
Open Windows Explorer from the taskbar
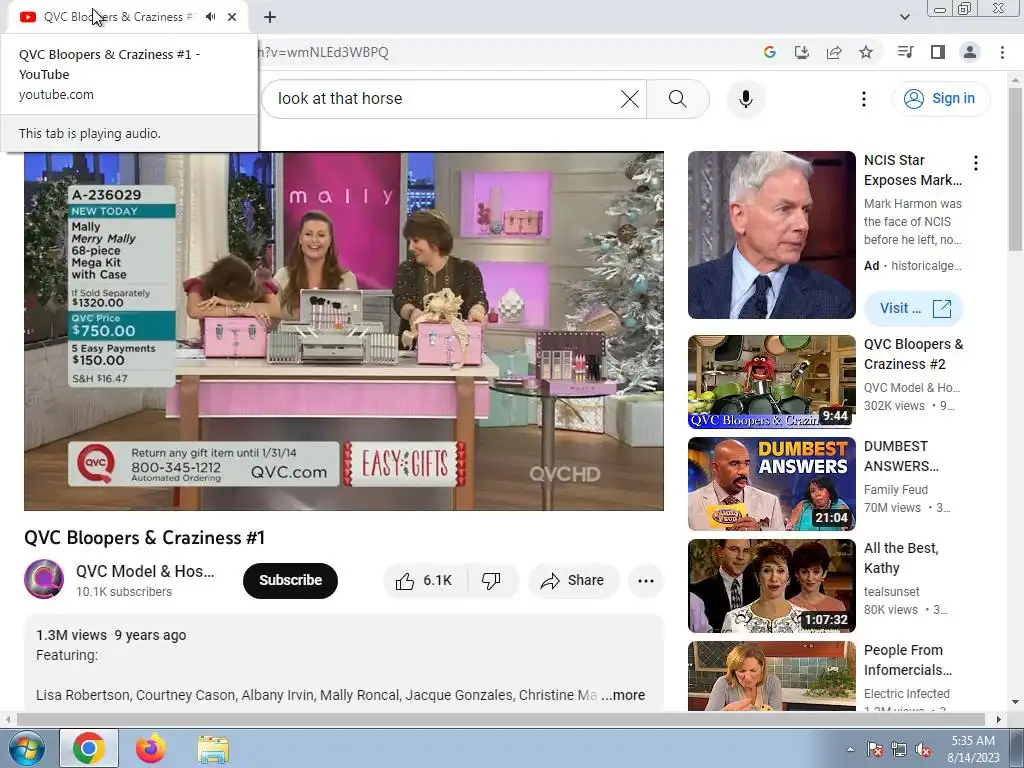213,748
